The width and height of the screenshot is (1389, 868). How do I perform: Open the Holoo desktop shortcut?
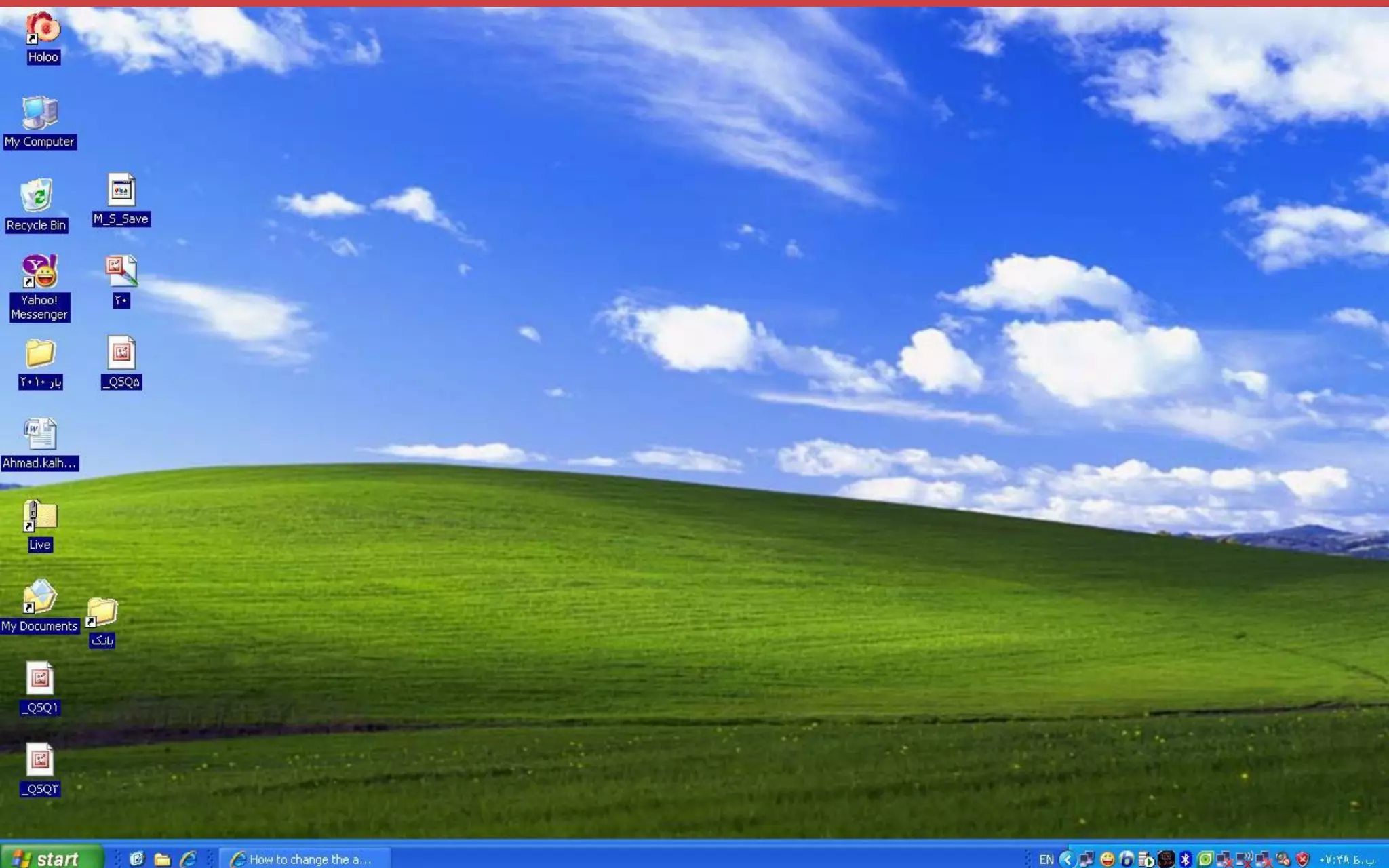[42, 28]
